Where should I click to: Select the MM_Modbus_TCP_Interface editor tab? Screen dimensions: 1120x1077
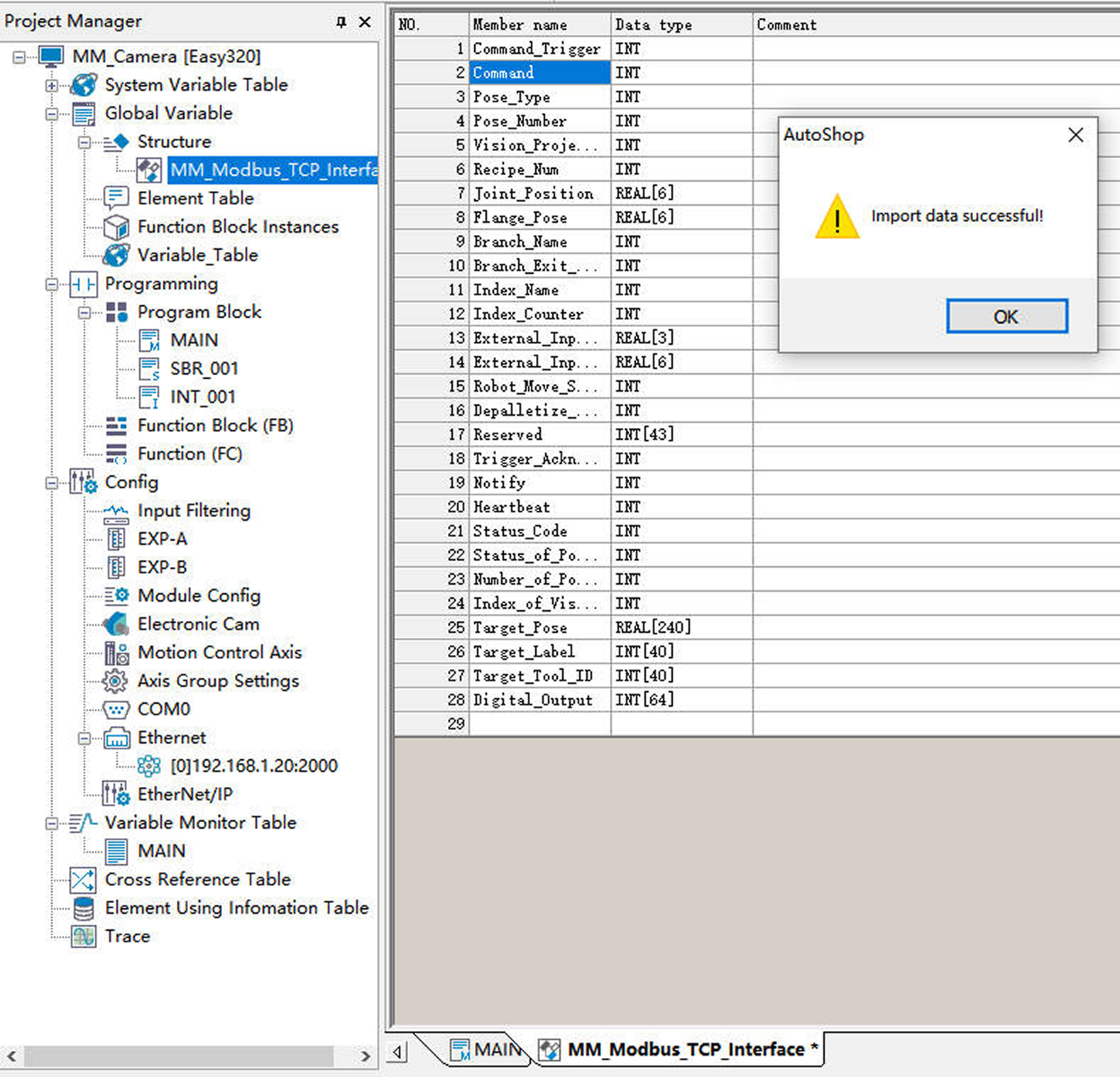point(679,1049)
